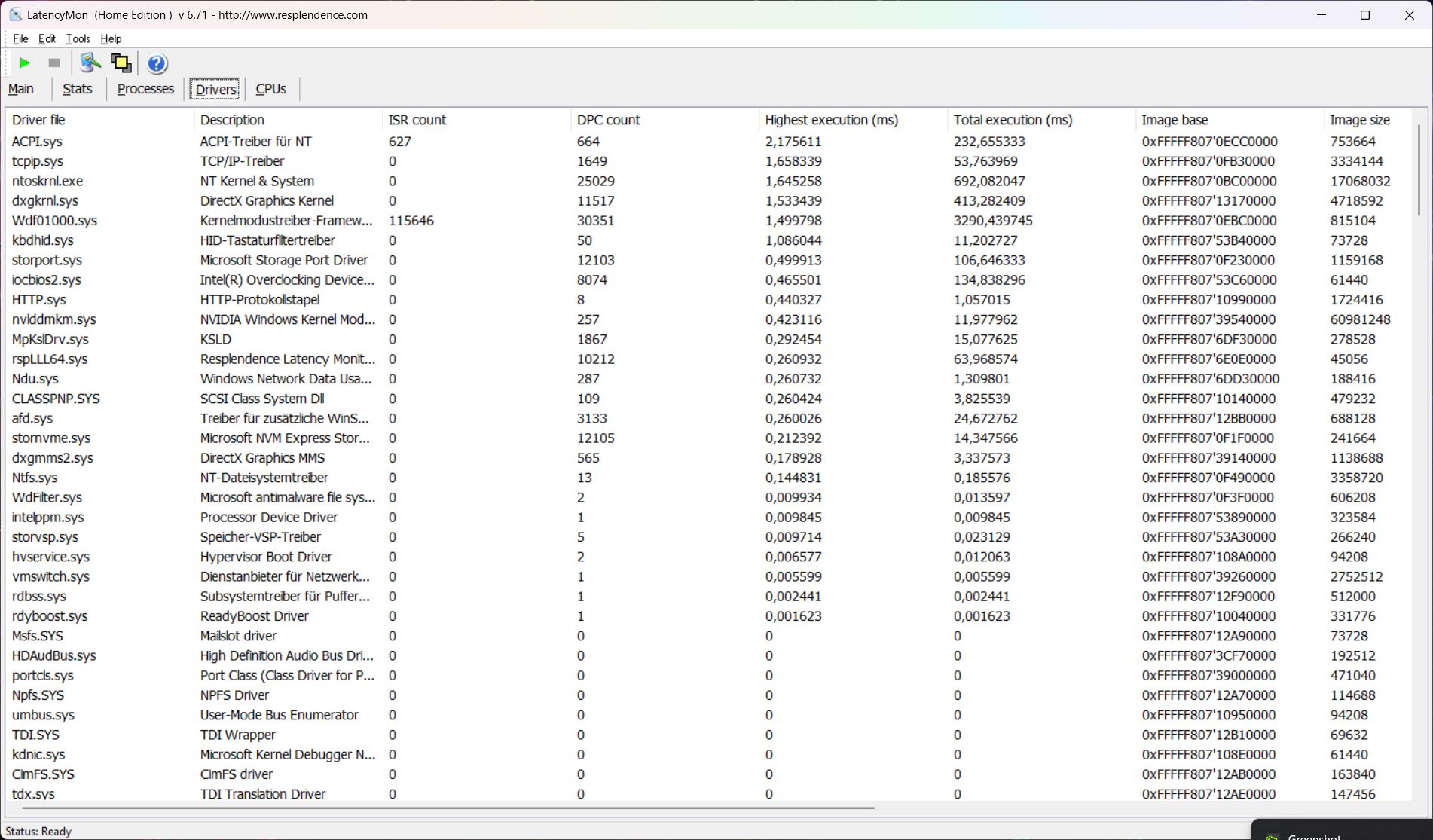The height and width of the screenshot is (840, 1433).
Task: Select the storvsp.sys row
Action: [x=708, y=537]
